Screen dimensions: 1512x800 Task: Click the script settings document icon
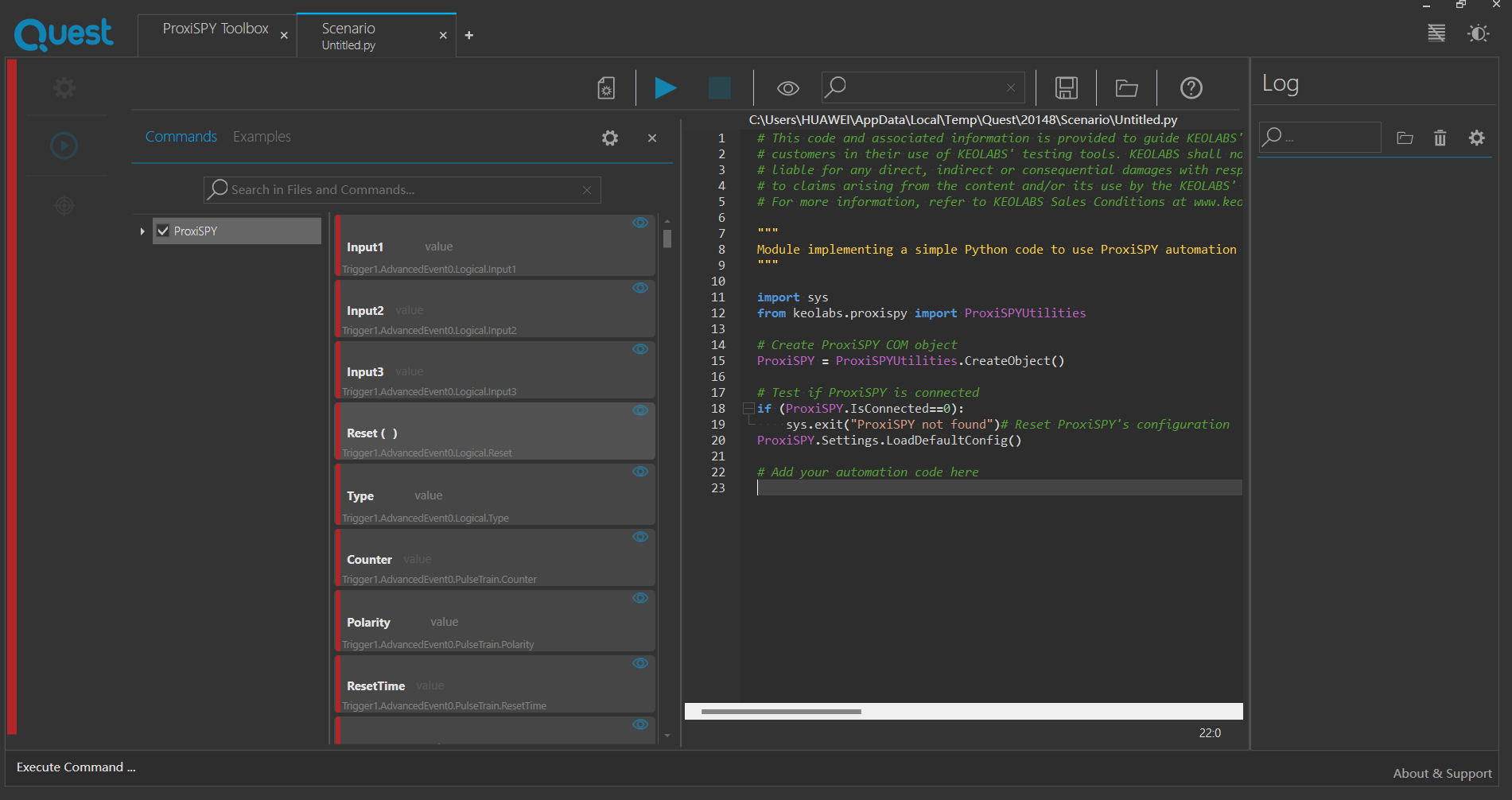(606, 87)
